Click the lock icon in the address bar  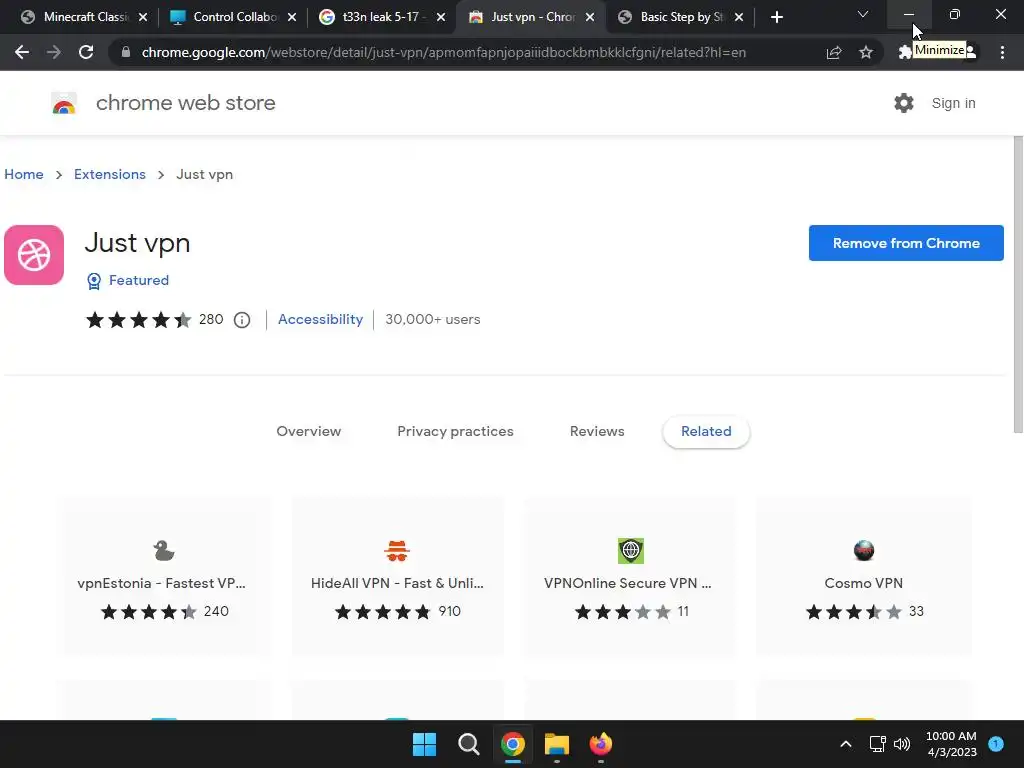coord(126,52)
